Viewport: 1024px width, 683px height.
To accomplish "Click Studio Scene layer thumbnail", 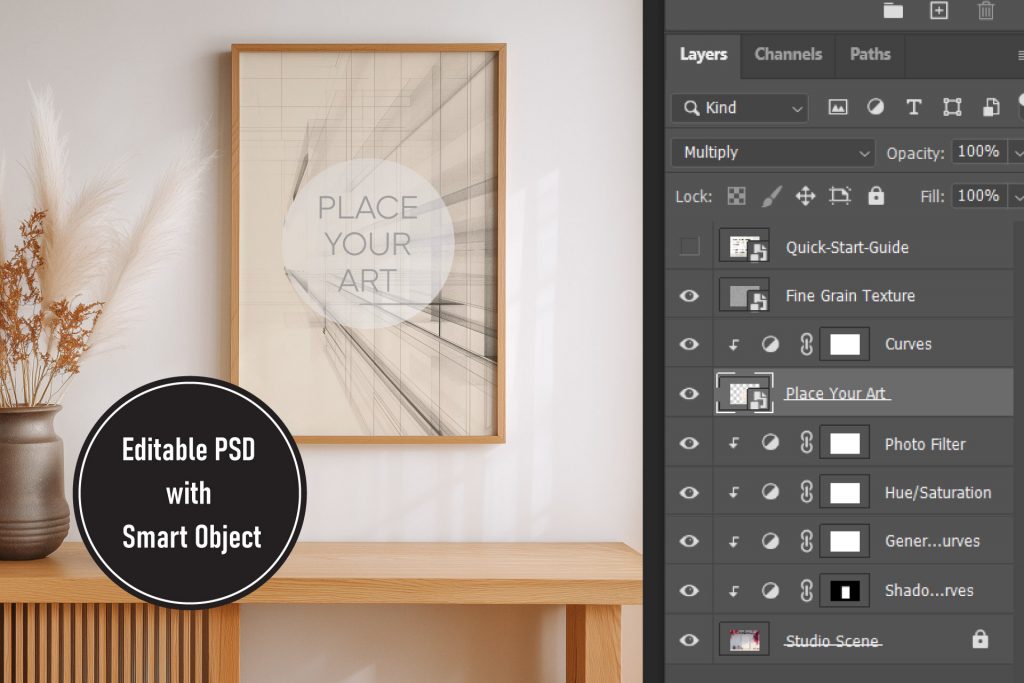I will tap(744, 640).
